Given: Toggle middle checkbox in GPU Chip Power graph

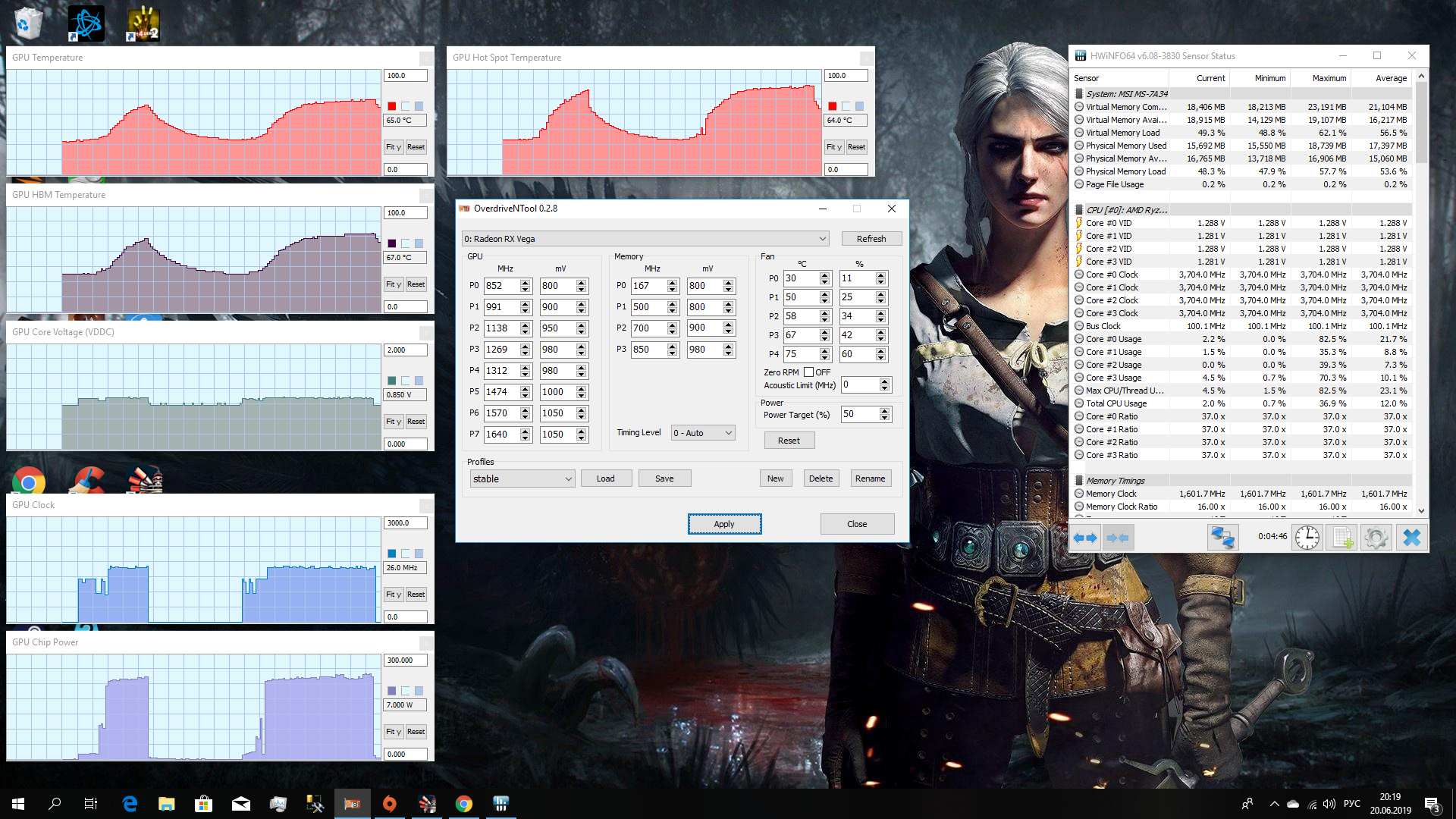Looking at the screenshot, I should (406, 691).
